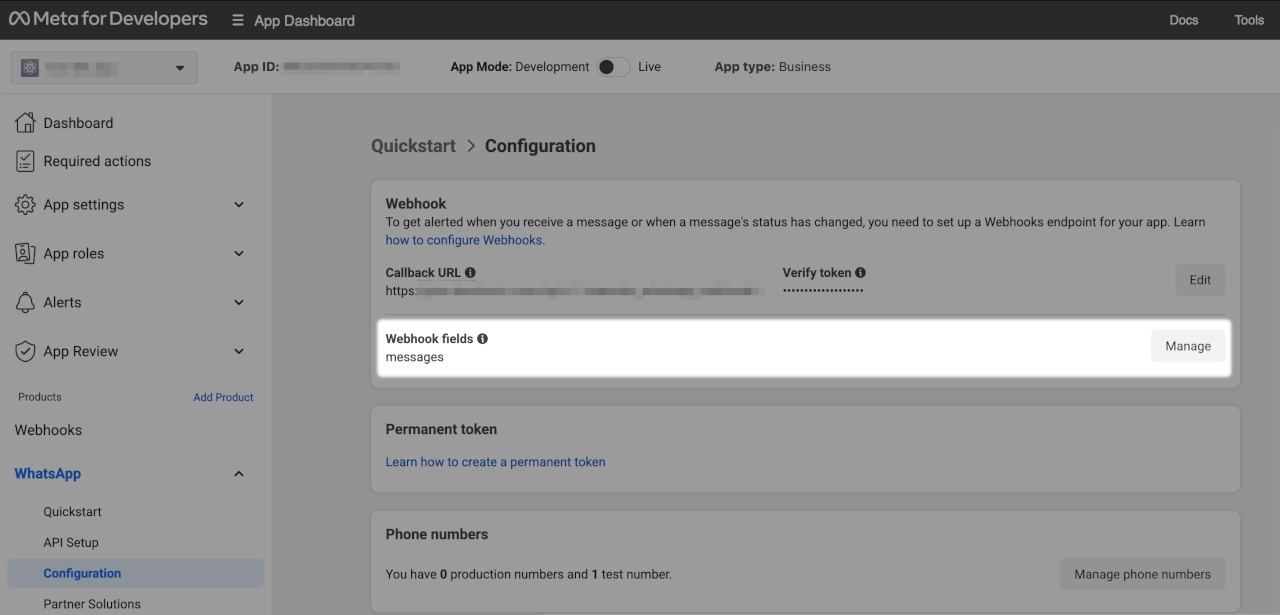Click the Required actions checklist icon

coord(25,160)
